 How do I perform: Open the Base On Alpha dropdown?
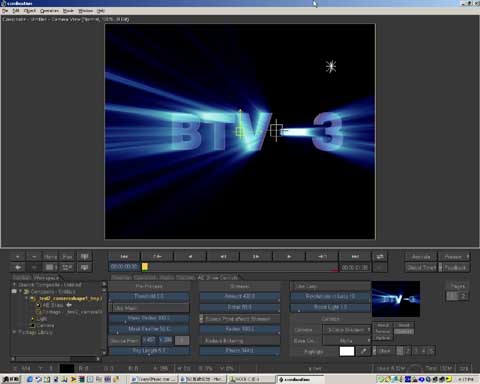click(347, 341)
